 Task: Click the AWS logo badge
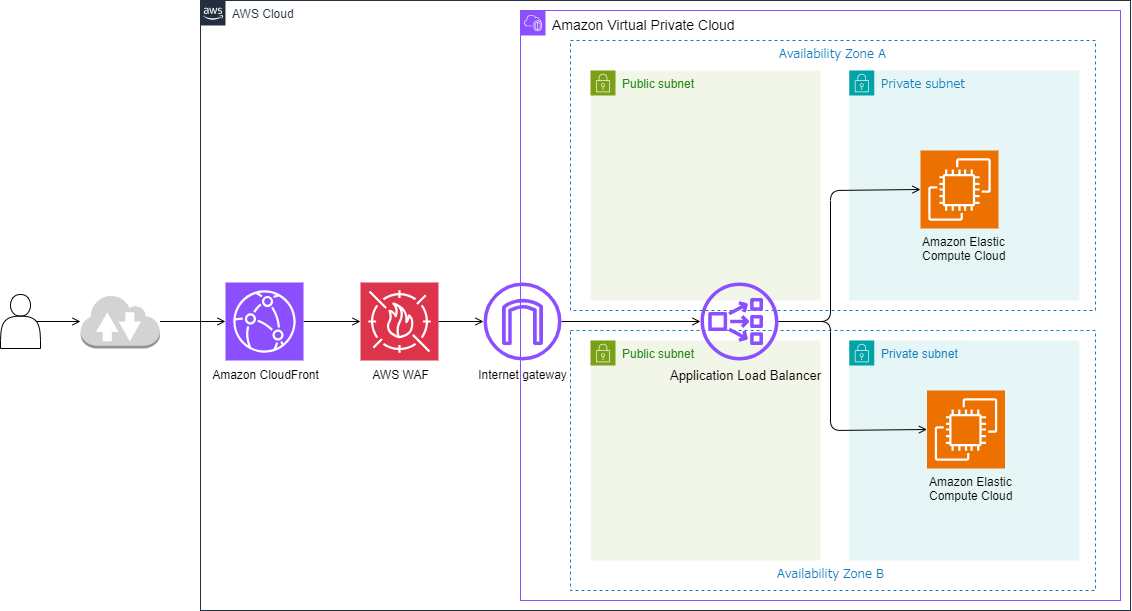pyautogui.click(x=213, y=13)
